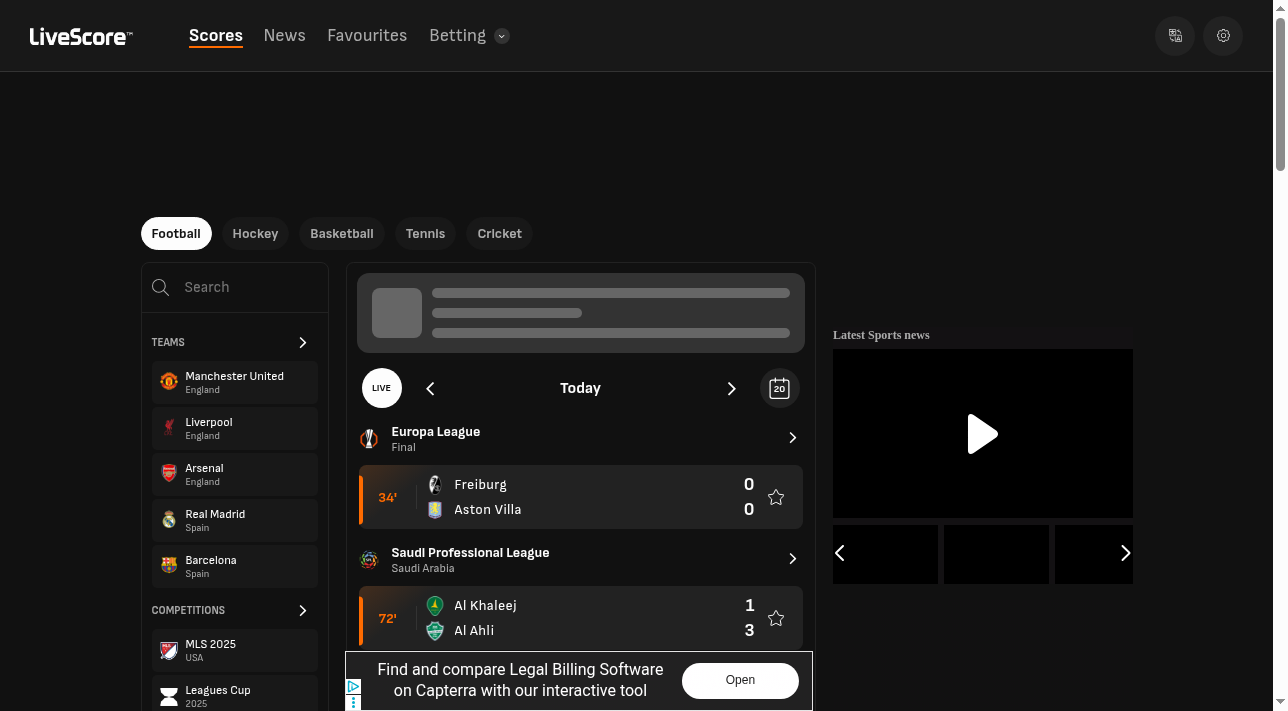Image resolution: width=1288 pixels, height=711 pixels.
Task: Open the Leagues Cup competition link
Action: pyautogui.click(x=235, y=693)
